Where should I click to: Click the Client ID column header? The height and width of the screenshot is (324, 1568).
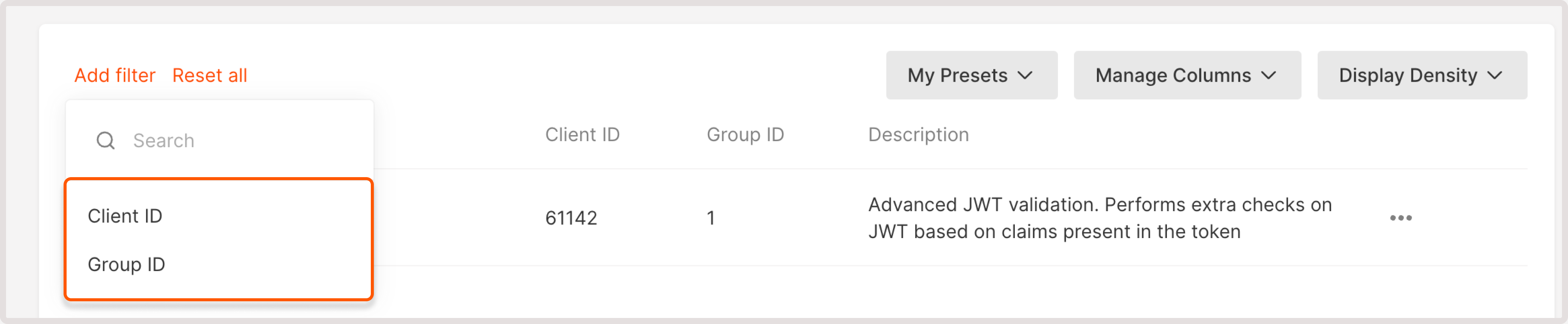click(x=582, y=135)
